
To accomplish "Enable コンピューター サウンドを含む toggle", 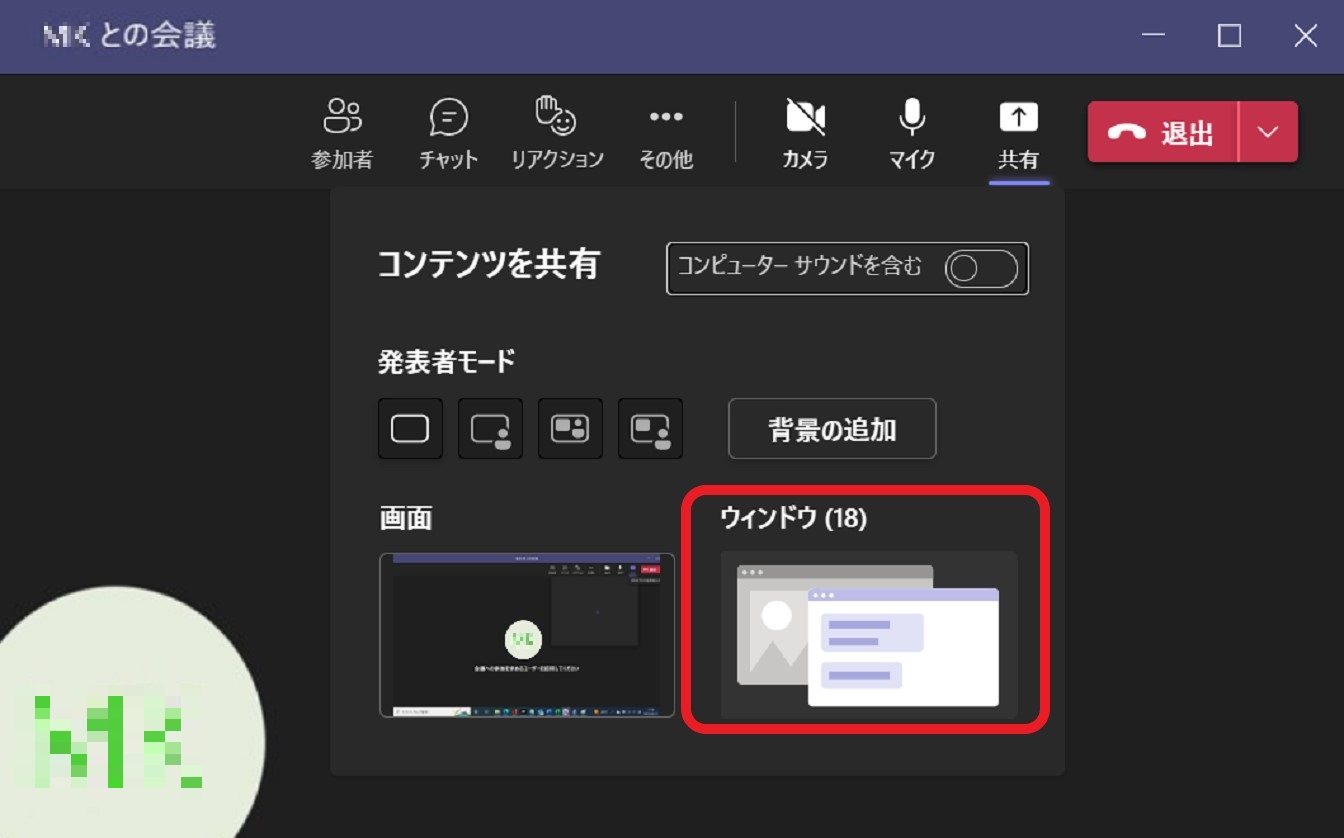I will [981, 268].
